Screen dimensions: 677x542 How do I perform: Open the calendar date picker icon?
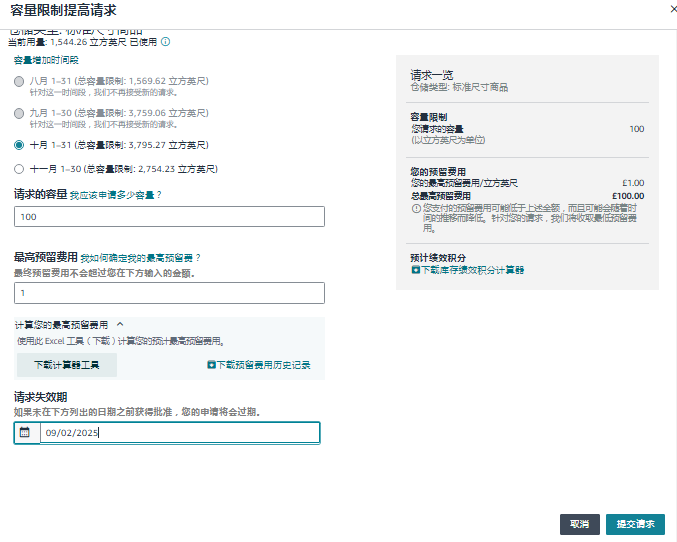point(25,433)
